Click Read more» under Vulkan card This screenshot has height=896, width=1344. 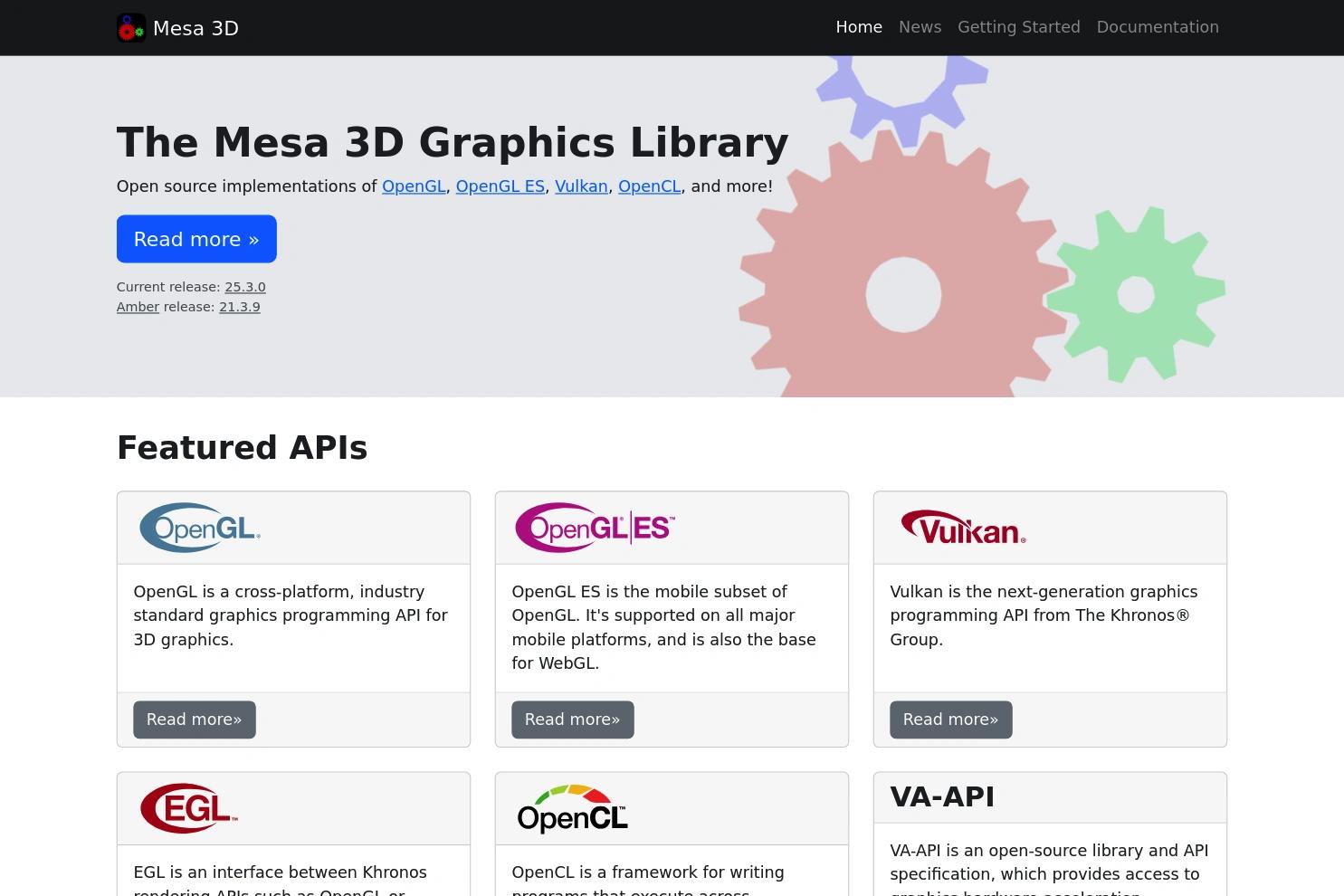click(x=951, y=720)
